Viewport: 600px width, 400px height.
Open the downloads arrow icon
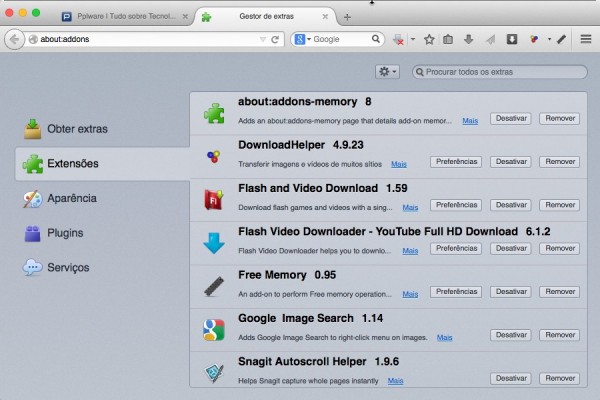pyautogui.click(x=468, y=39)
